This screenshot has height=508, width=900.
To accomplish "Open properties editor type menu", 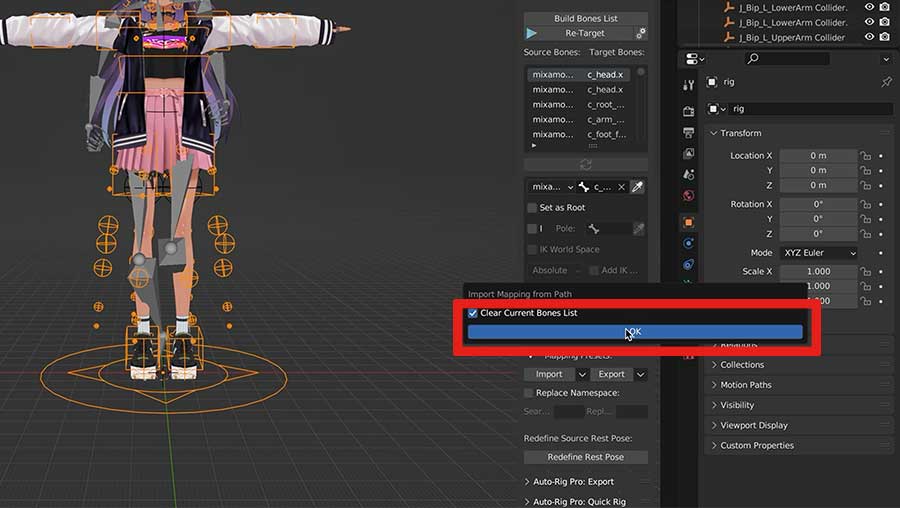I will pos(695,59).
